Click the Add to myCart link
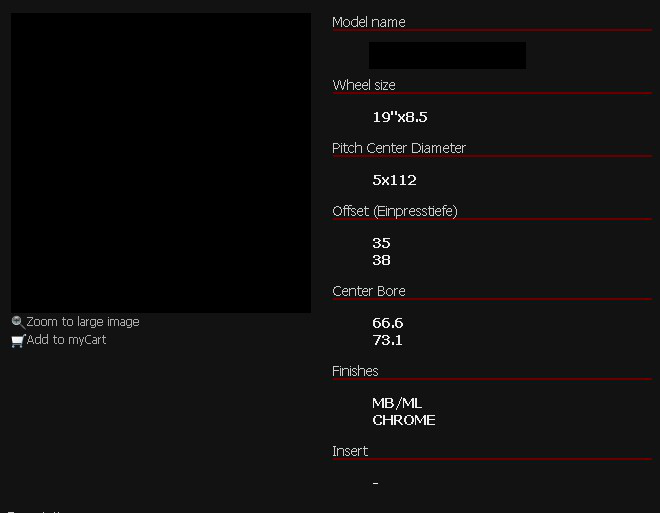660x513 pixels. click(x=66, y=340)
